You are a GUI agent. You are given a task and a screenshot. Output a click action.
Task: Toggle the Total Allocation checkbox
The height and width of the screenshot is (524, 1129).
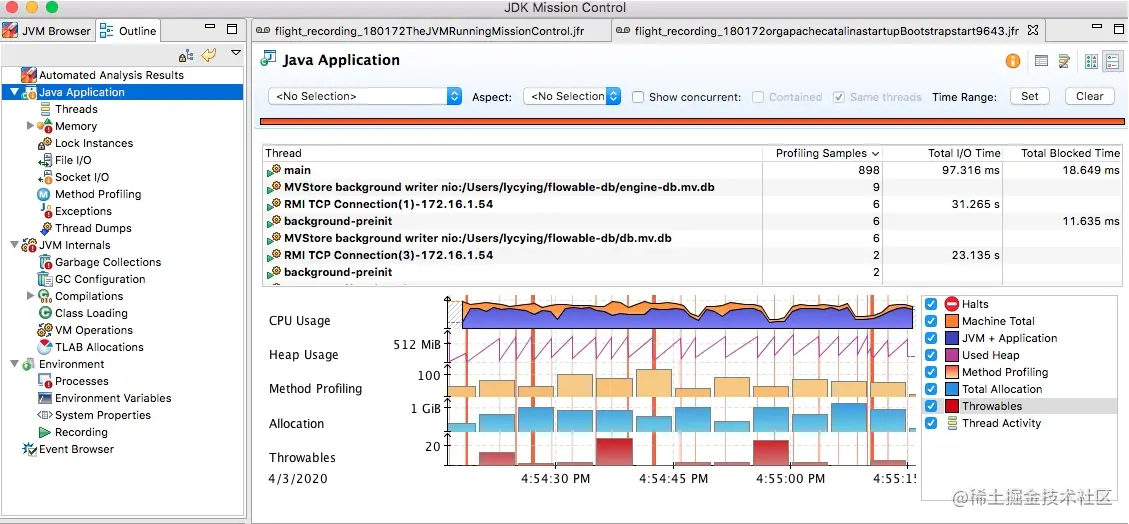click(x=931, y=389)
